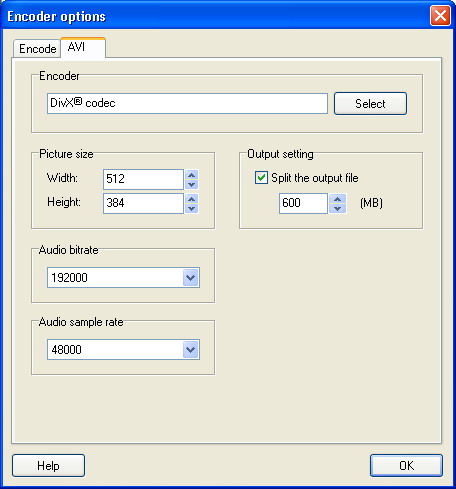
Task: Click the split size field showing 600
Action: point(303,203)
